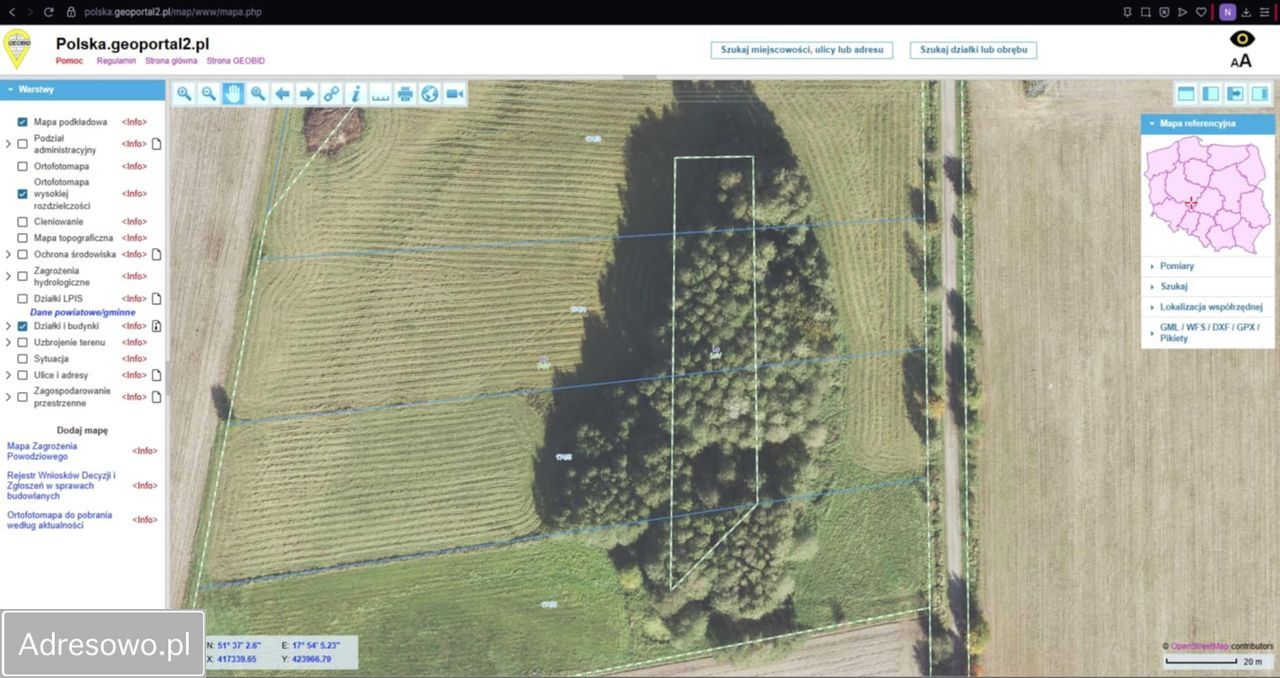Go to next map view arrow
This screenshot has width=1280, height=678.
coord(307,94)
